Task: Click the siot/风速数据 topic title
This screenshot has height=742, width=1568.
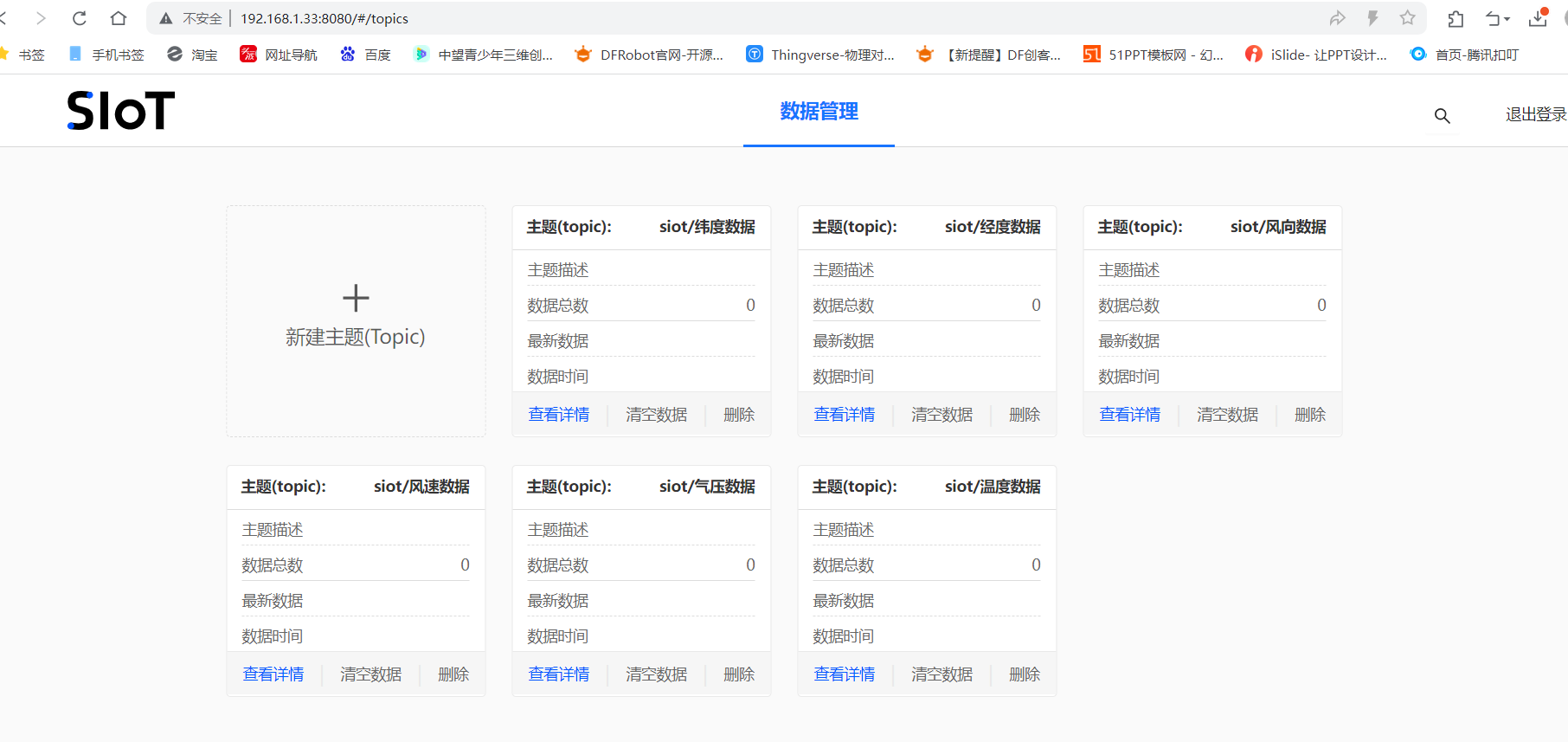Action: point(421,487)
